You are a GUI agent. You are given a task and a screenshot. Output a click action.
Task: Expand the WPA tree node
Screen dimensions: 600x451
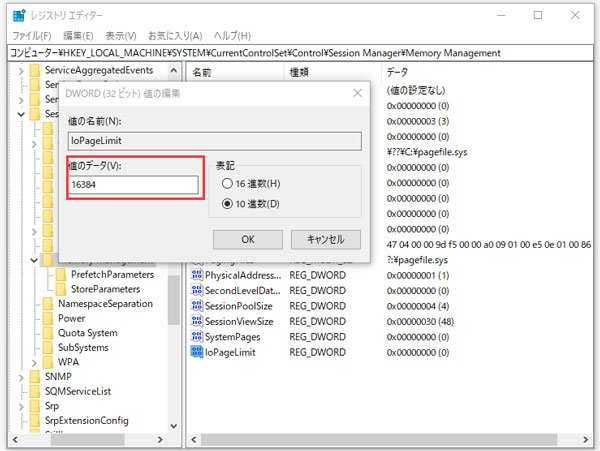(34, 363)
